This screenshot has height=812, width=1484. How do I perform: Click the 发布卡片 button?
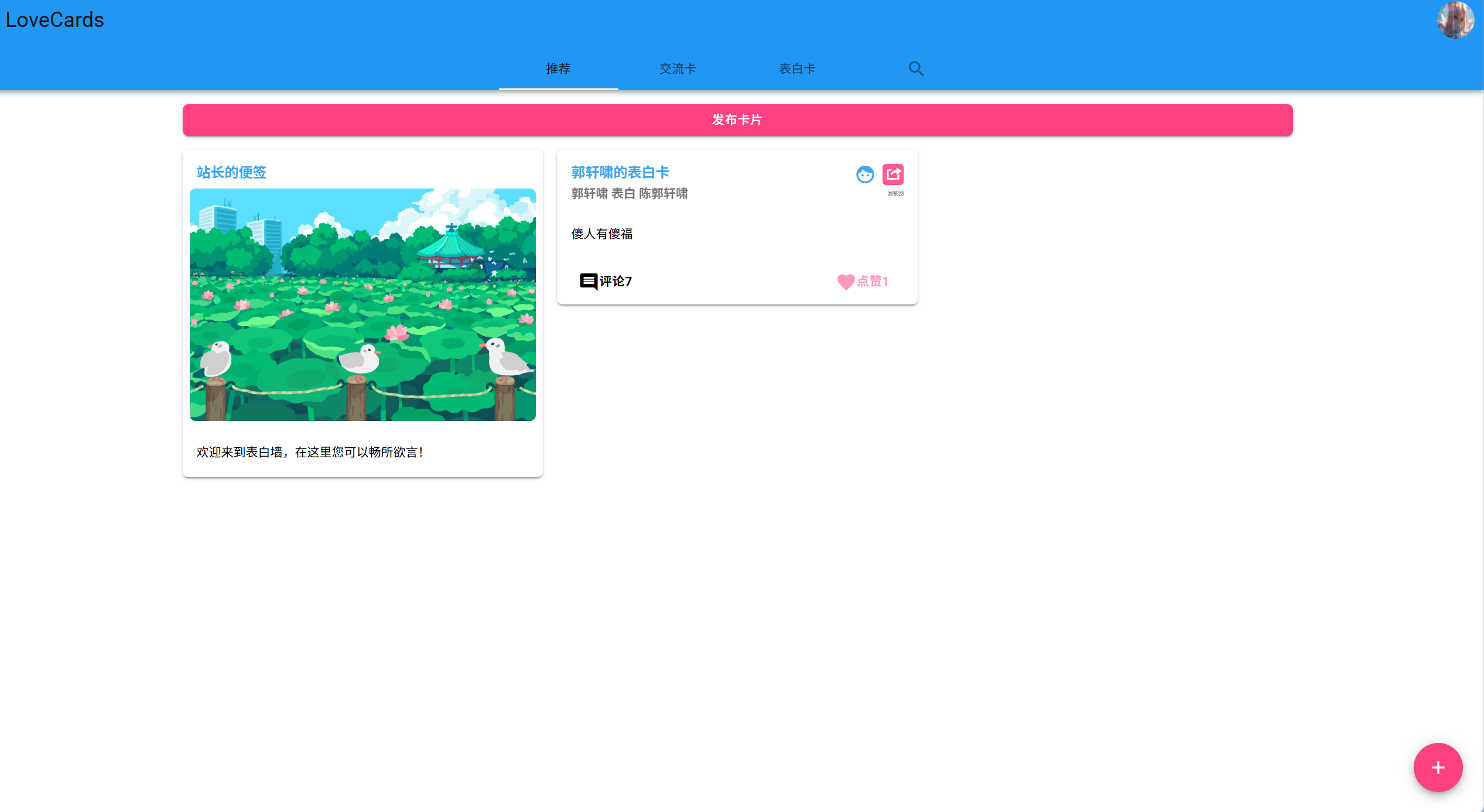(x=737, y=120)
